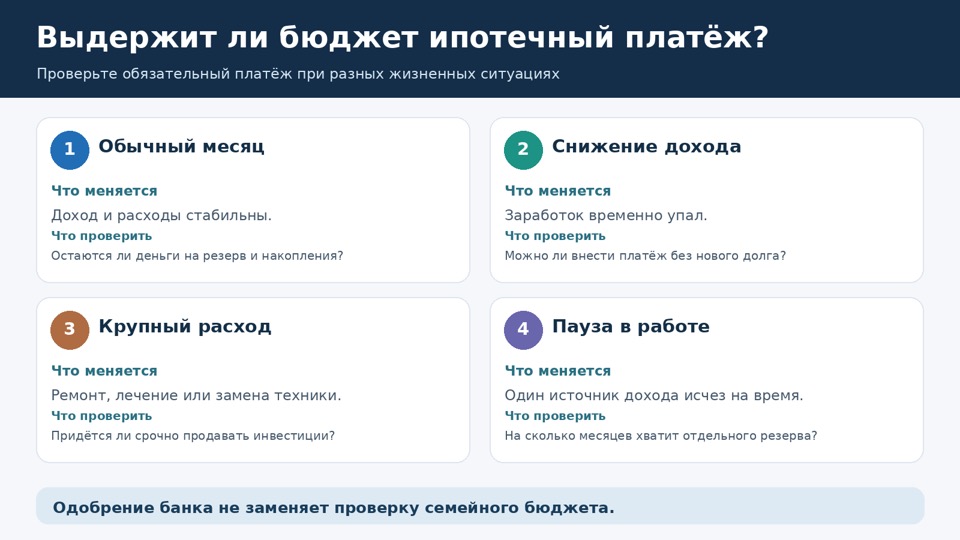The height and width of the screenshot is (540, 960).
Task: Click 'Что проверить' in the Снижение дохода card
Action: (555, 236)
